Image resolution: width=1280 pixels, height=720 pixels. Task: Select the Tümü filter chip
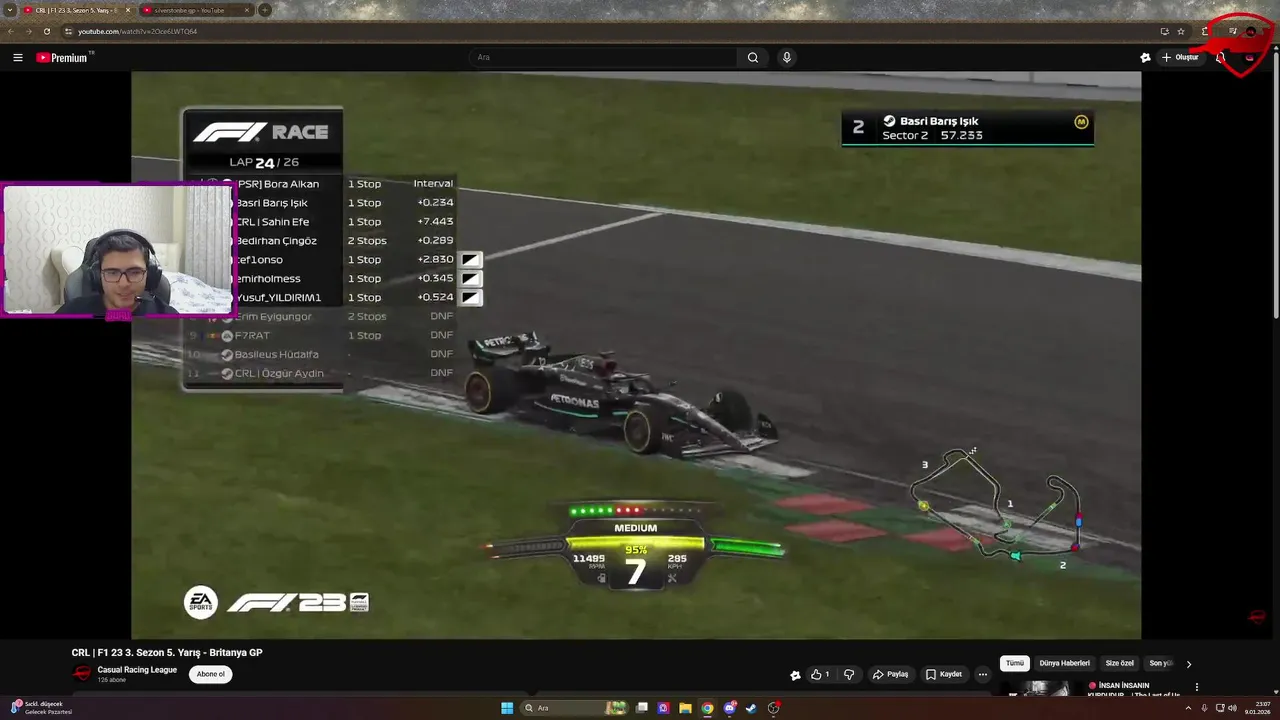point(1015,663)
